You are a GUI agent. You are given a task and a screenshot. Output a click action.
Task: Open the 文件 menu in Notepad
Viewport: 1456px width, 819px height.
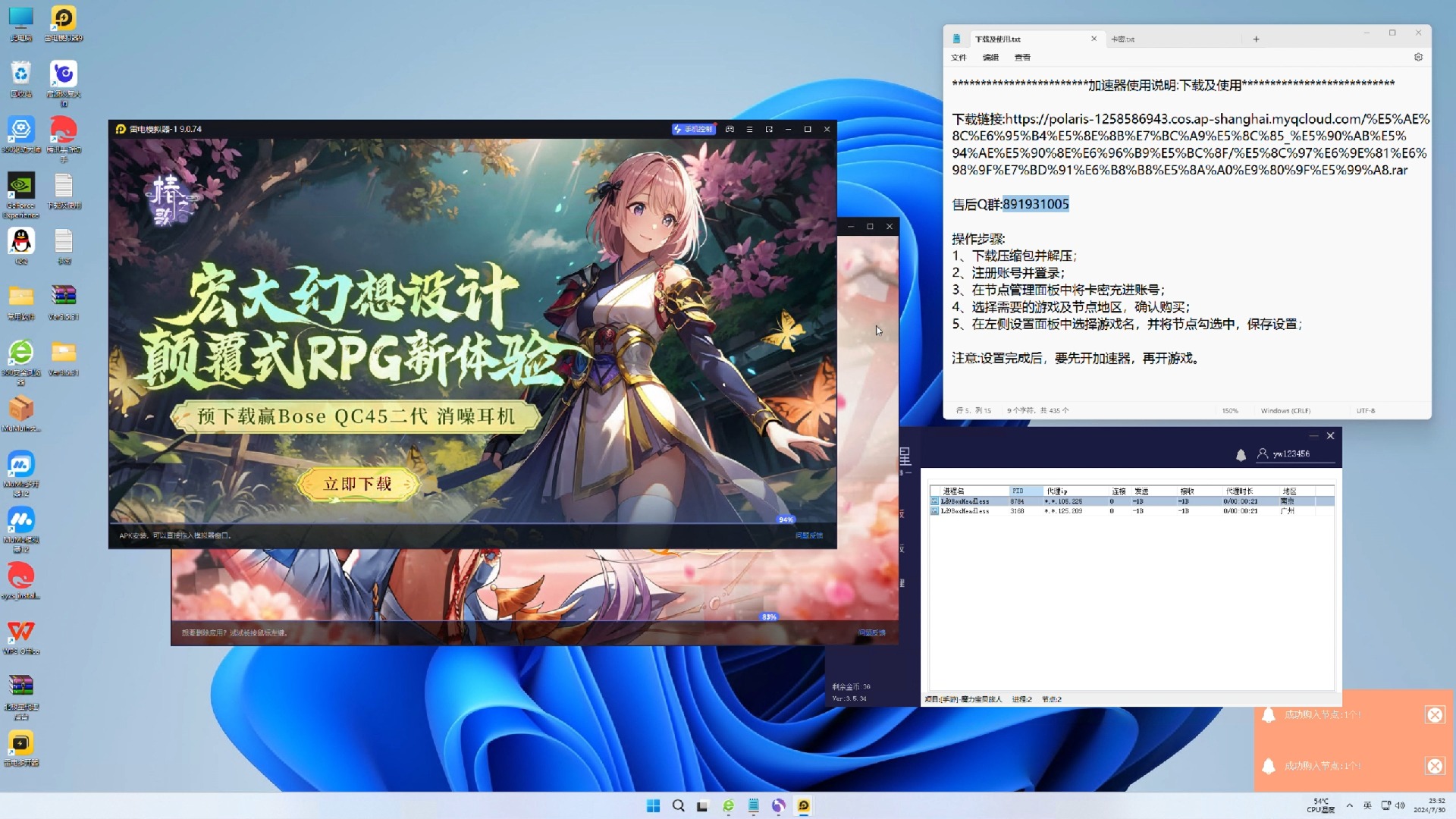coord(959,58)
